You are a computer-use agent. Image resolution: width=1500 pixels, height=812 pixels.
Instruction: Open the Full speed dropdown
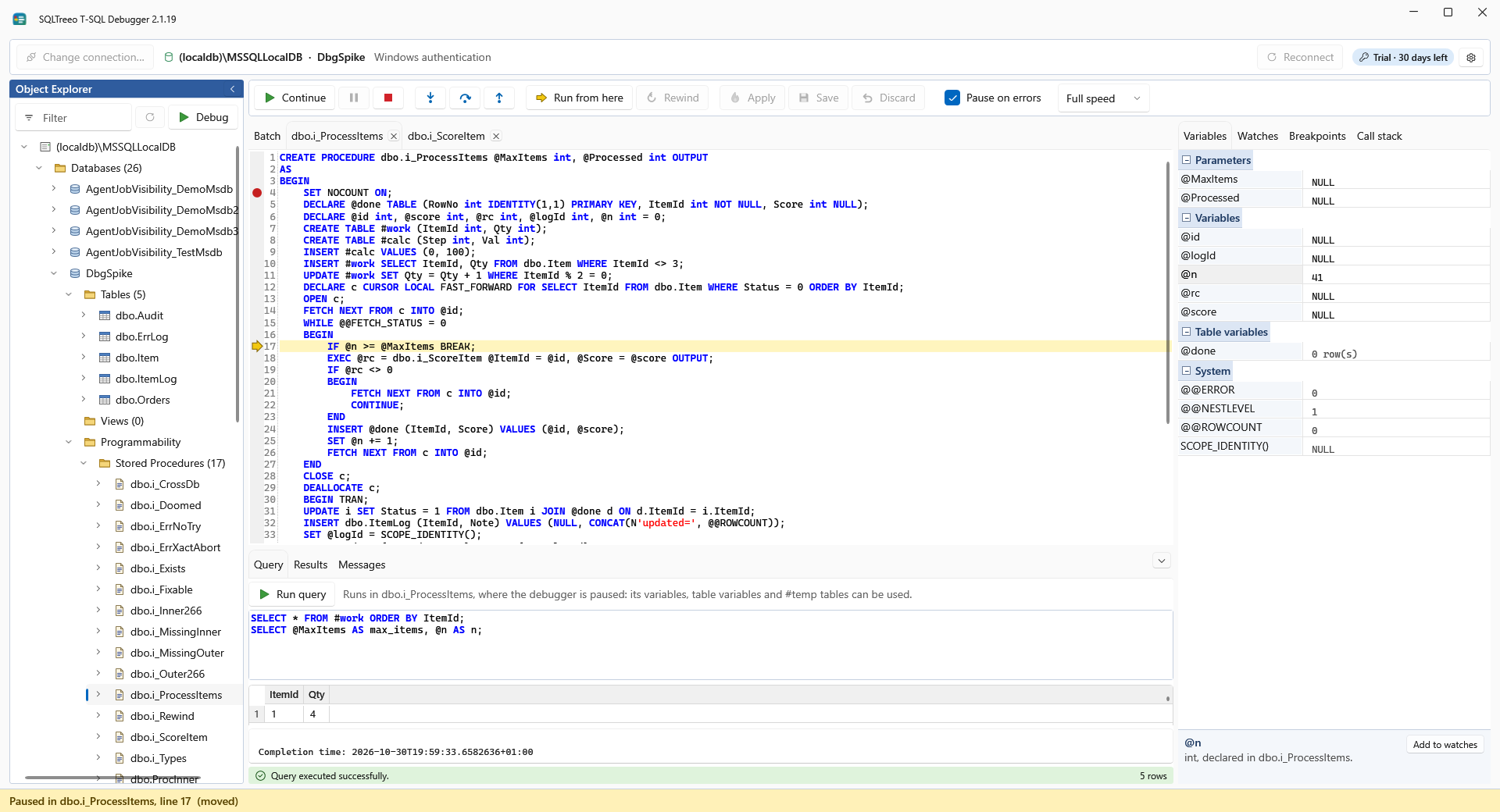[1103, 98]
